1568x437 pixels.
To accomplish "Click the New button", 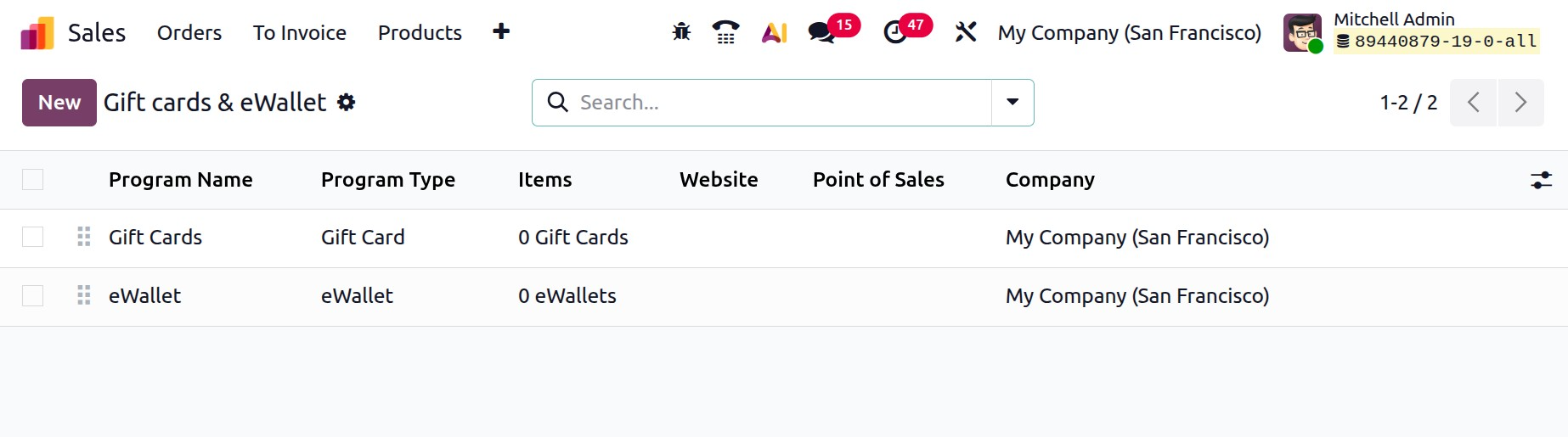I will [x=59, y=103].
